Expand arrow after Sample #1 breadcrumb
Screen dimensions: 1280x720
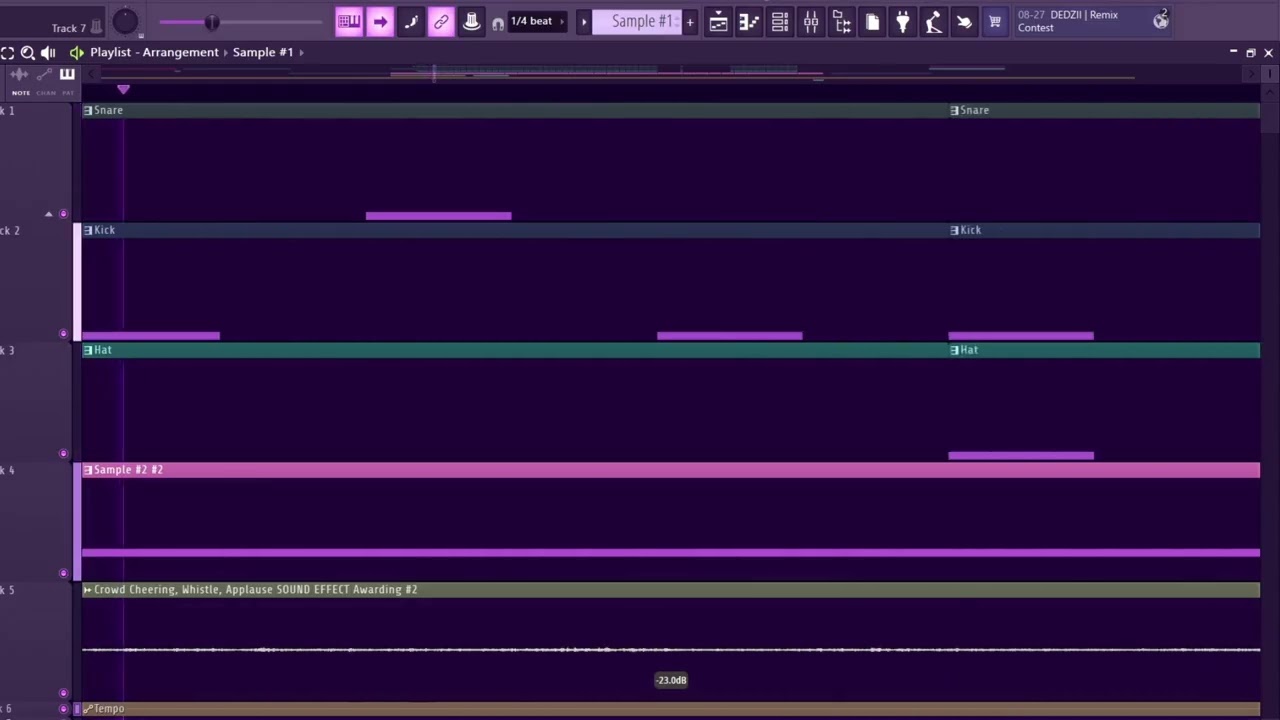pyautogui.click(x=301, y=52)
